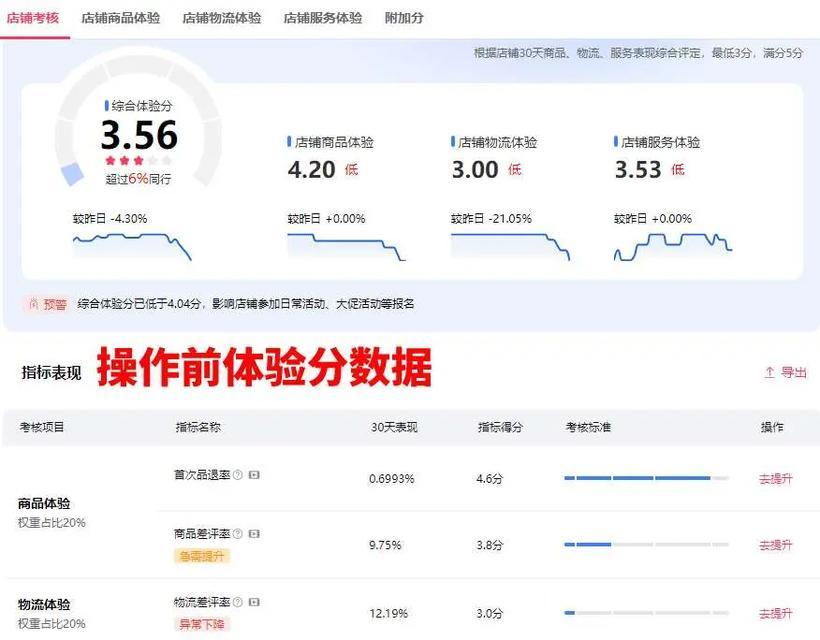Click the help icon next to 首次品退率
Viewport: 820px width, 640px height.
point(237,475)
